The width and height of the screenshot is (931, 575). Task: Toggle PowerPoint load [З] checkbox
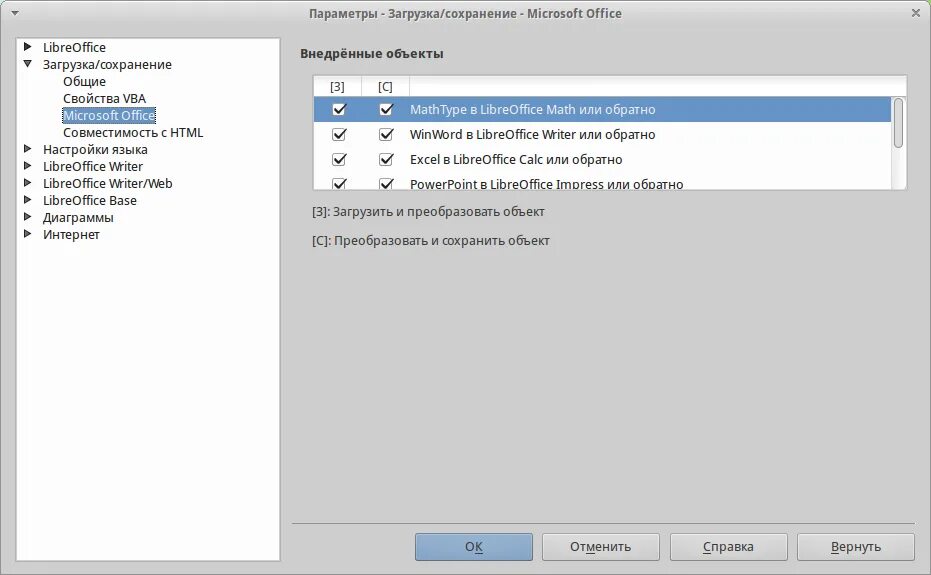(x=339, y=184)
